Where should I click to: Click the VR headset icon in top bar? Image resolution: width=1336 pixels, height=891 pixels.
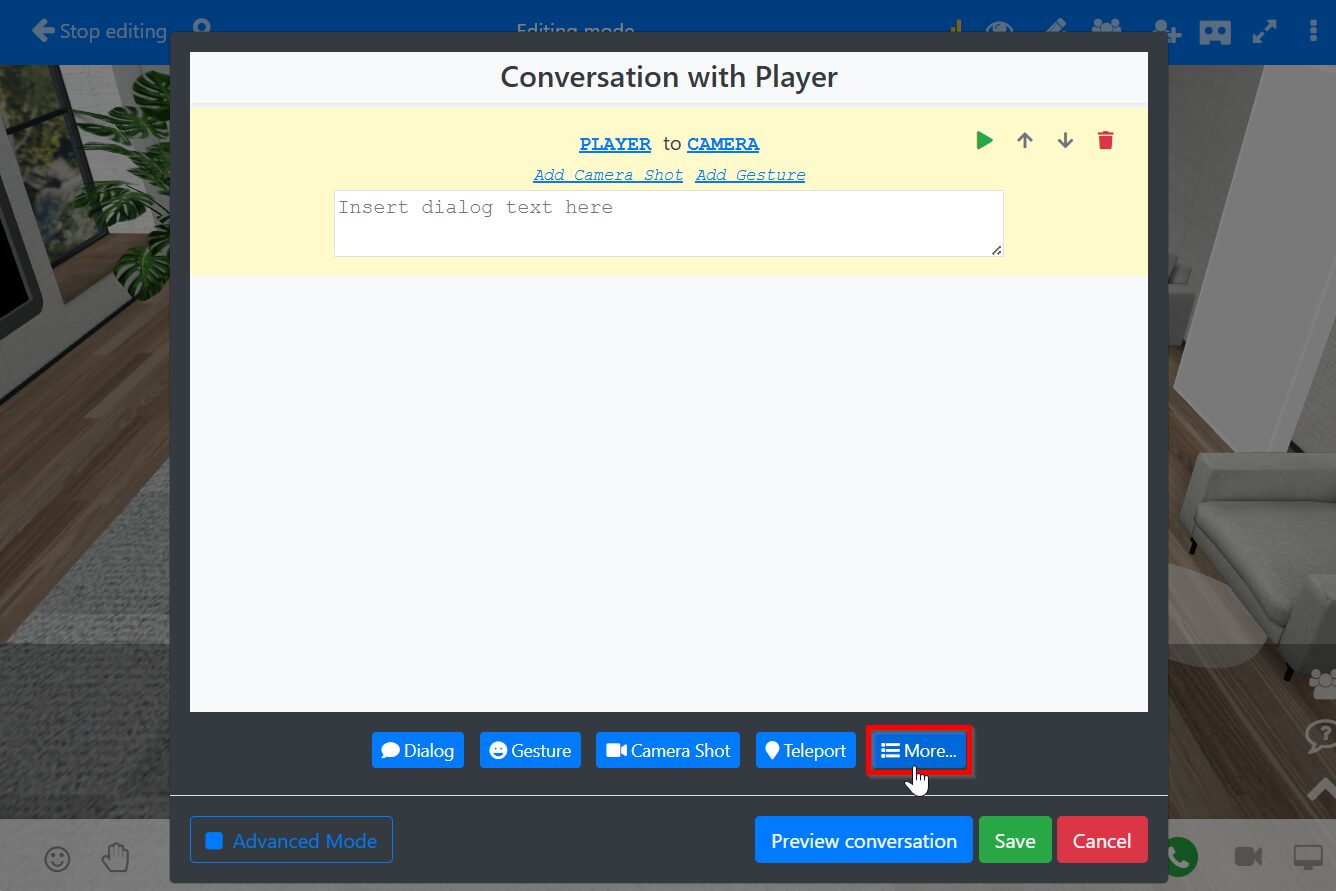1215,31
